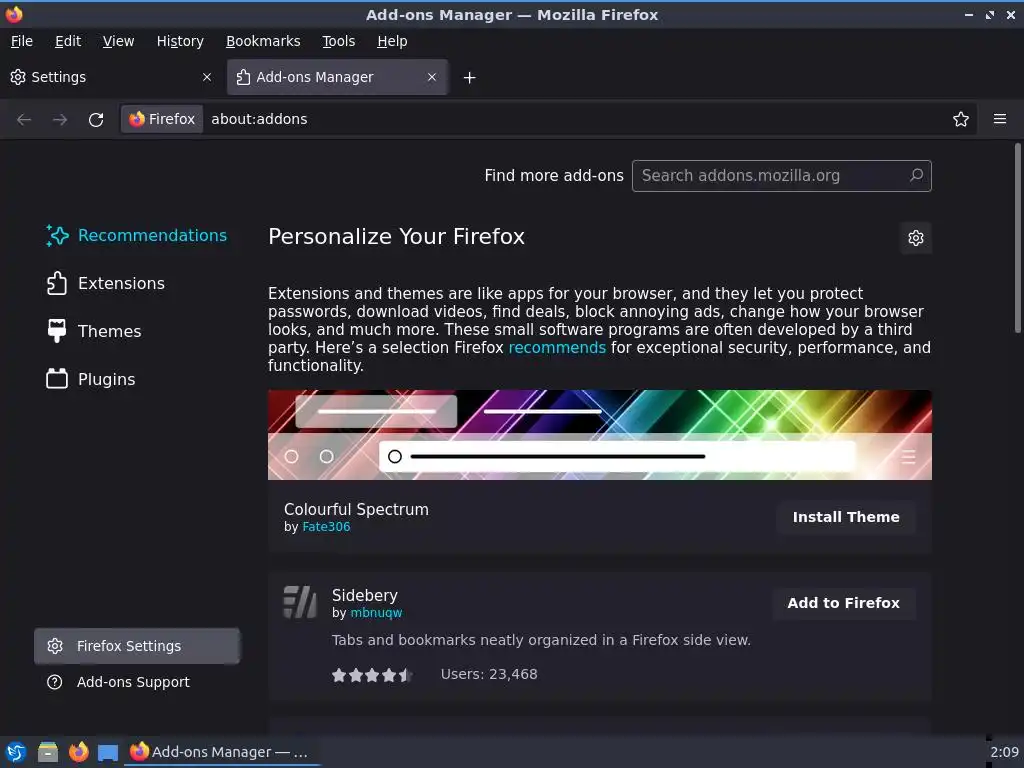
Task: Click the Colourful Spectrum theme preview
Action: [600, 435]
